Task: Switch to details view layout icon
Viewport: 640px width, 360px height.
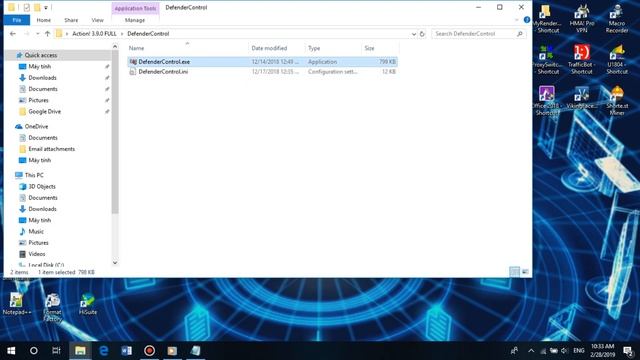Action: 514,271
